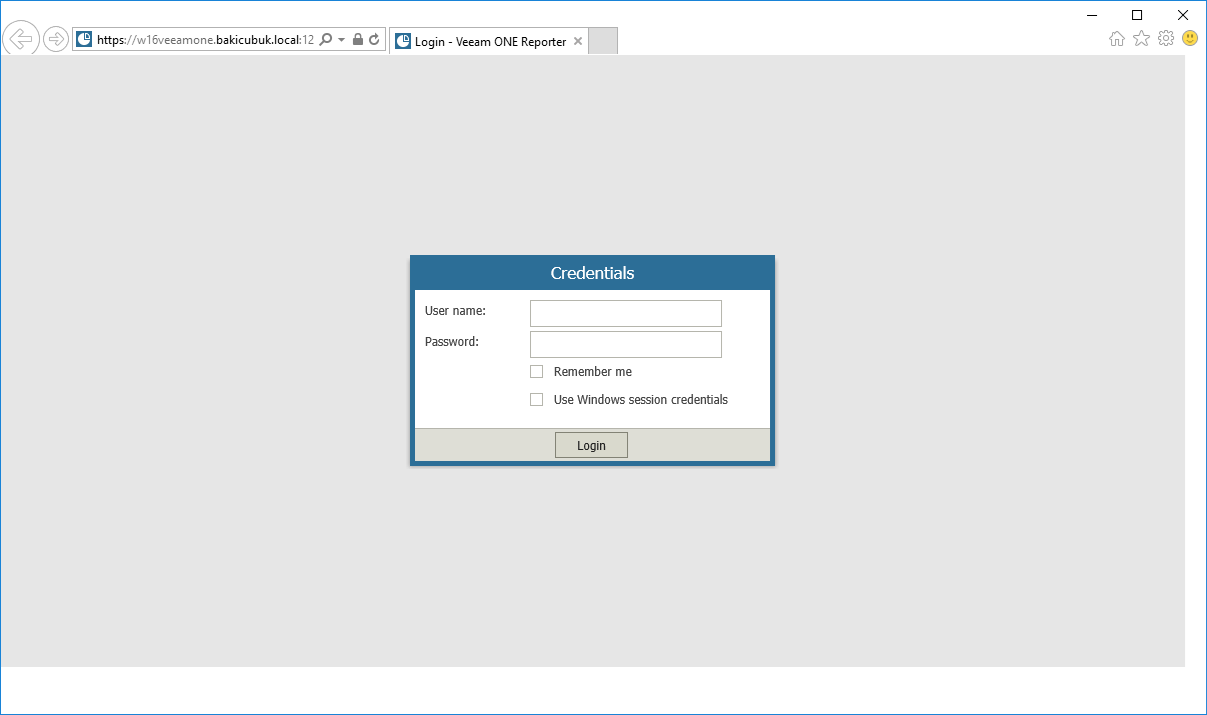Click the search magnifier in address bar
Viewport: 1207px width, 715px height.
pos(326,40)
